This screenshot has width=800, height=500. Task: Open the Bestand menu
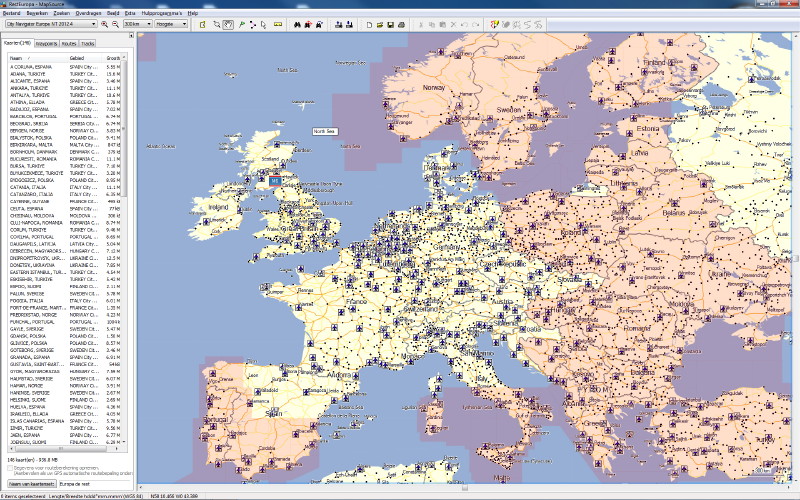tap(11, 13)
